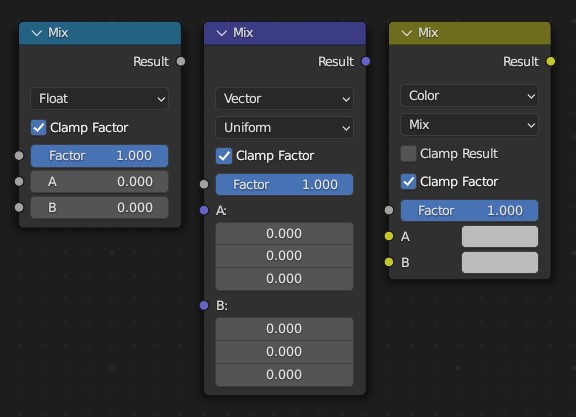
Task: Click the yellow Result output socket of the Color node
Action: pos(551,61)
